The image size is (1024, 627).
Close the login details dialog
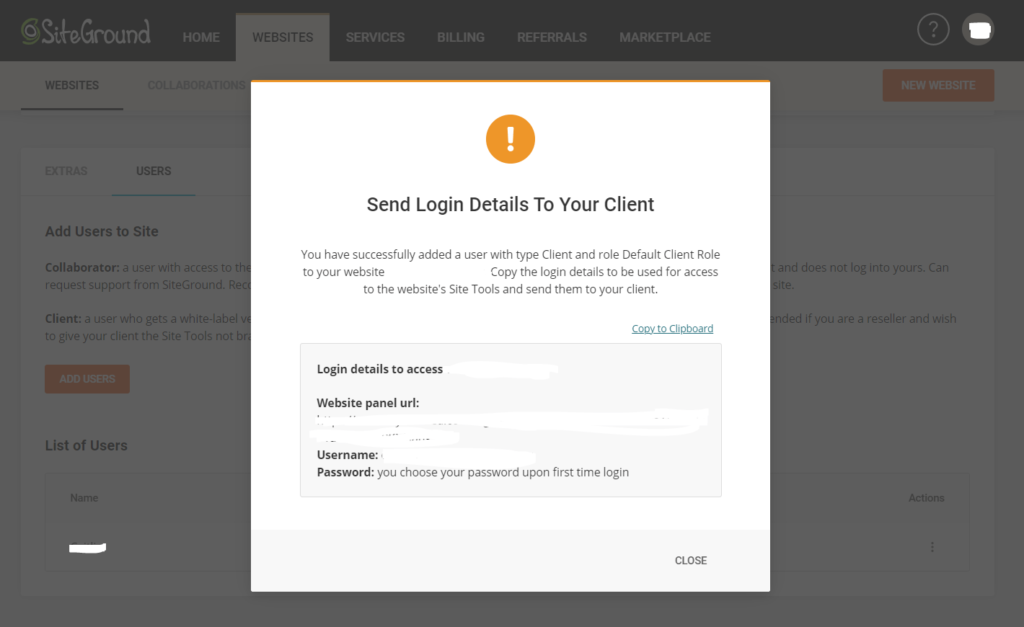point(690,560)
